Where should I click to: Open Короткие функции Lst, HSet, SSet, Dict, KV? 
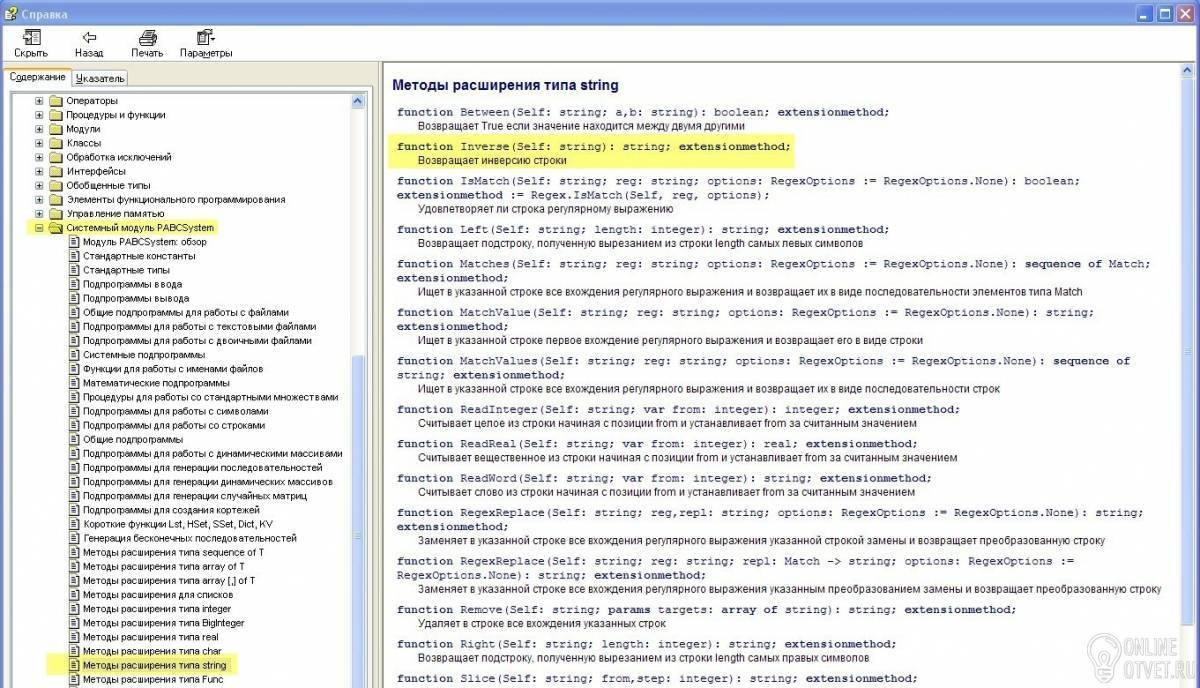pos(178,524)
